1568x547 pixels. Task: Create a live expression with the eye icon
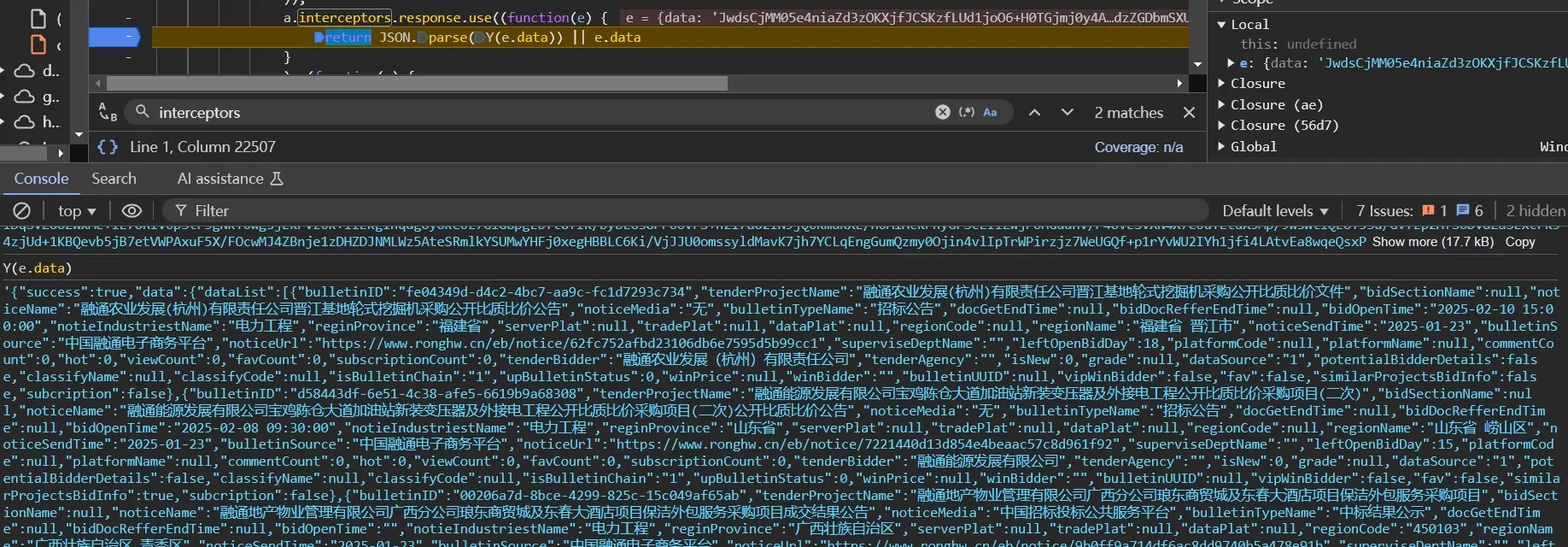(132, 210)
